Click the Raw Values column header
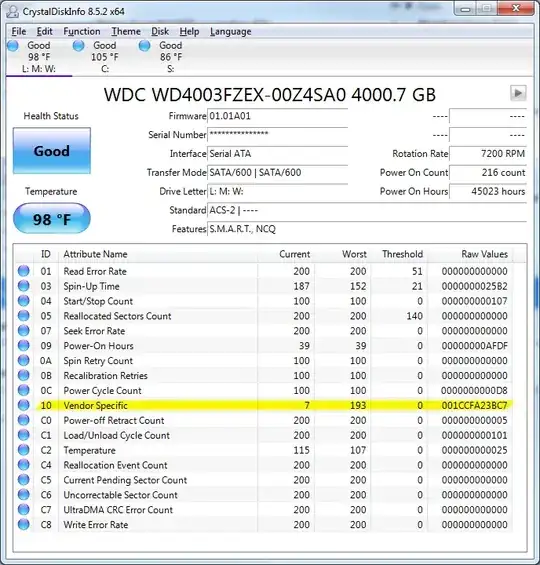540x565 pixels. (x=485, y=254)
